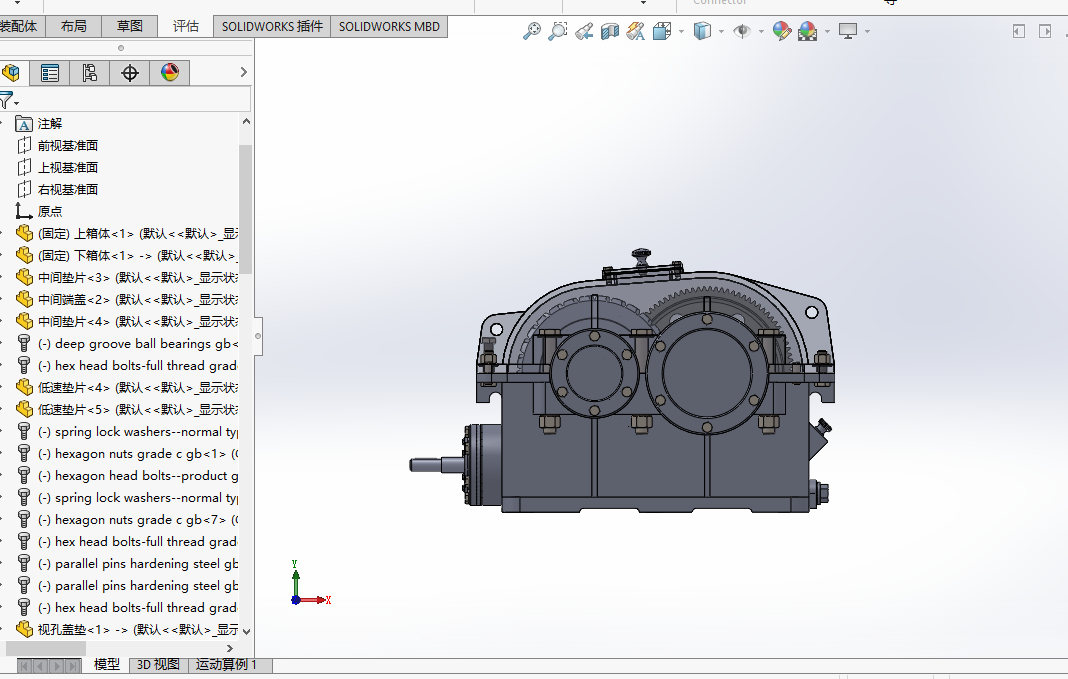Switch to the ConfigurationManager tab icon
The width and height of the screenshot is (1068, 679).
coord(89,73)
